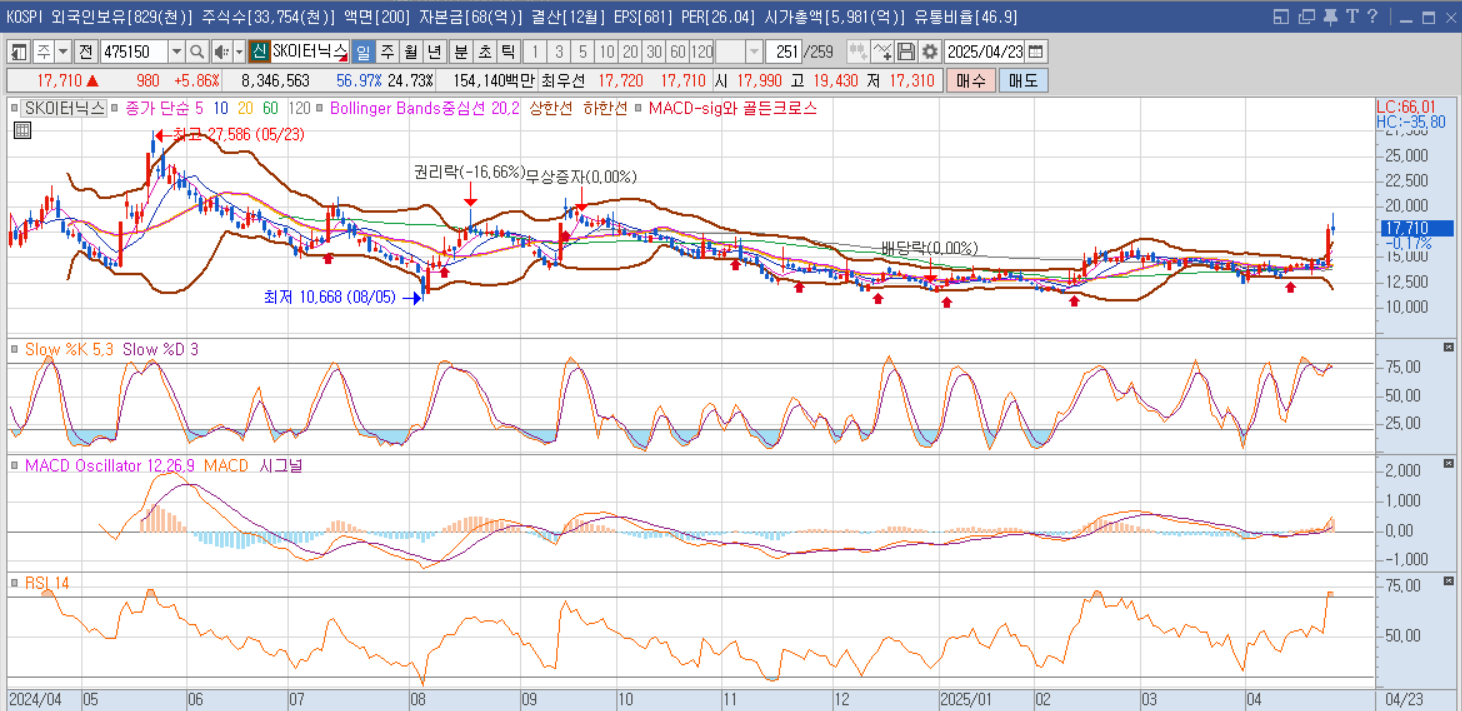Click the bar count field showing 251
Image resolution: width=1462 pixels, height=711 pixels.
tap(785, 52)
